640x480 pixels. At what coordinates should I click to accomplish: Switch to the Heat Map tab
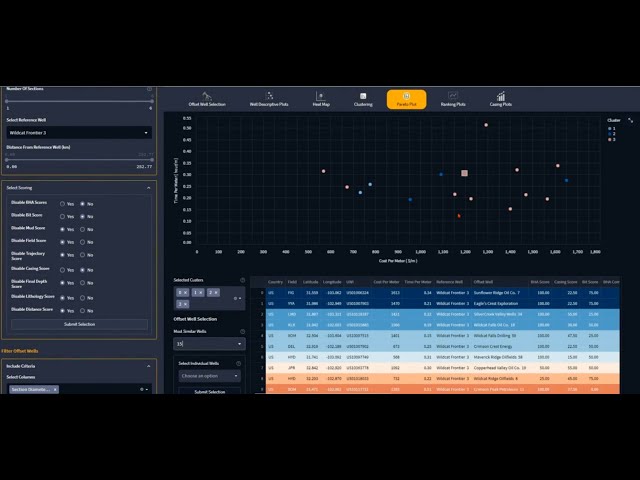(321, 100)
